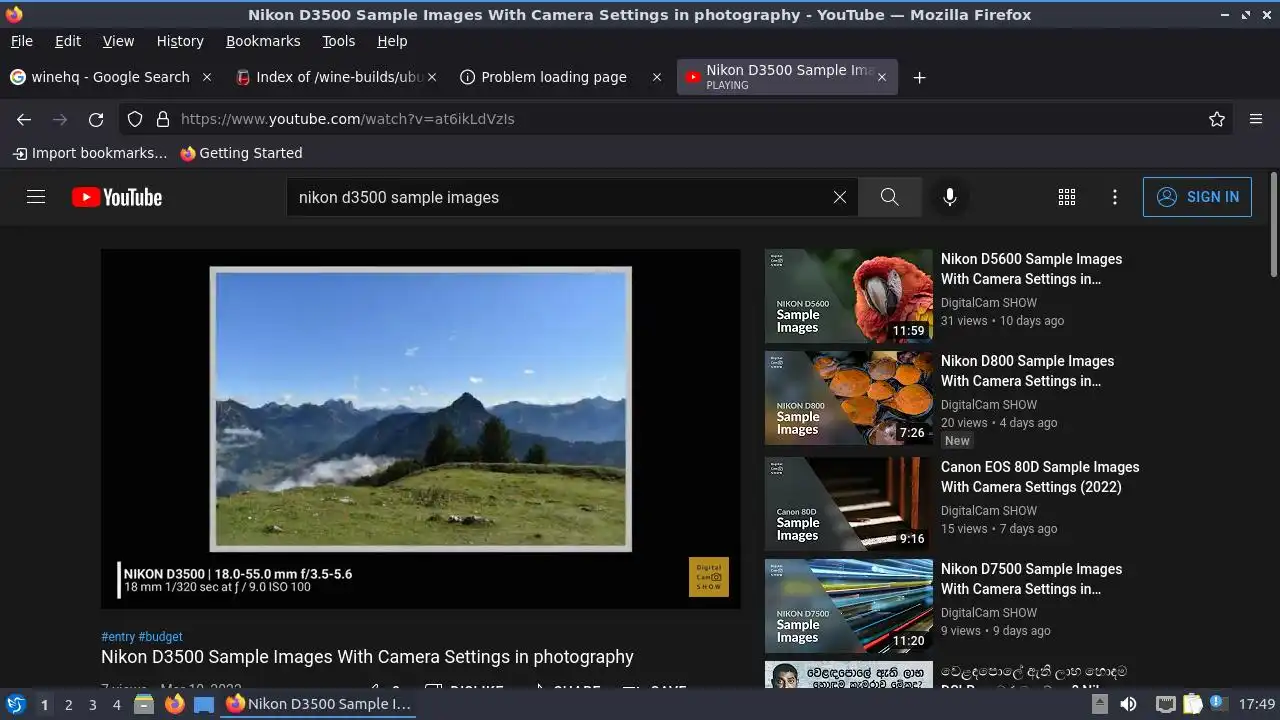Show site security via padlock icon
1280x720 pixels.
click(x=163, y=119)
